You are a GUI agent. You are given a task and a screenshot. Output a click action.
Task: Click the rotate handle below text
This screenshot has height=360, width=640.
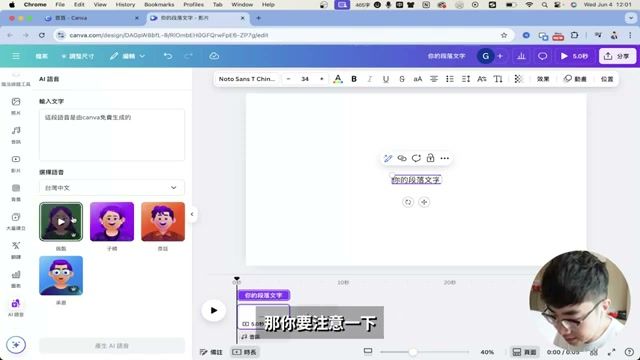pos(408,202)
